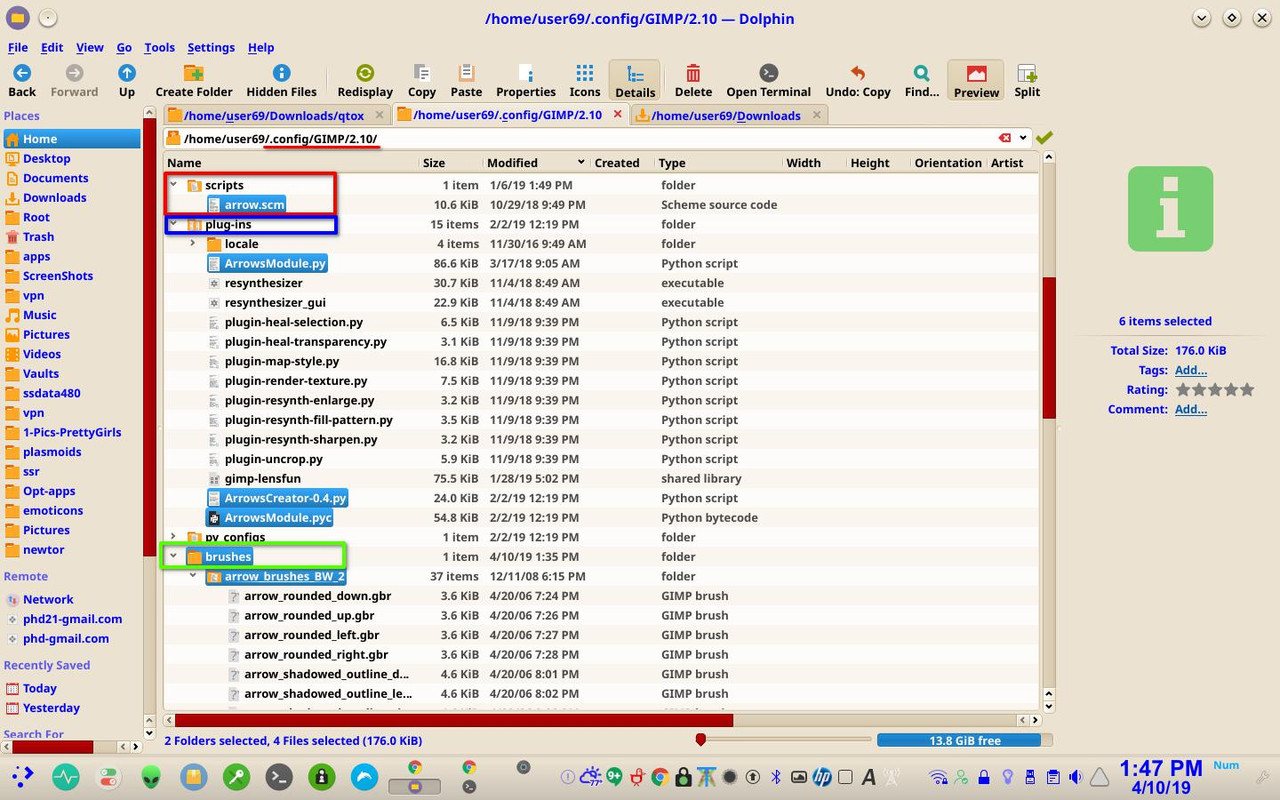Viewport: 1280px width, 800px height.
Task: Open the Edit menu
Action: (x=52, y=47)
